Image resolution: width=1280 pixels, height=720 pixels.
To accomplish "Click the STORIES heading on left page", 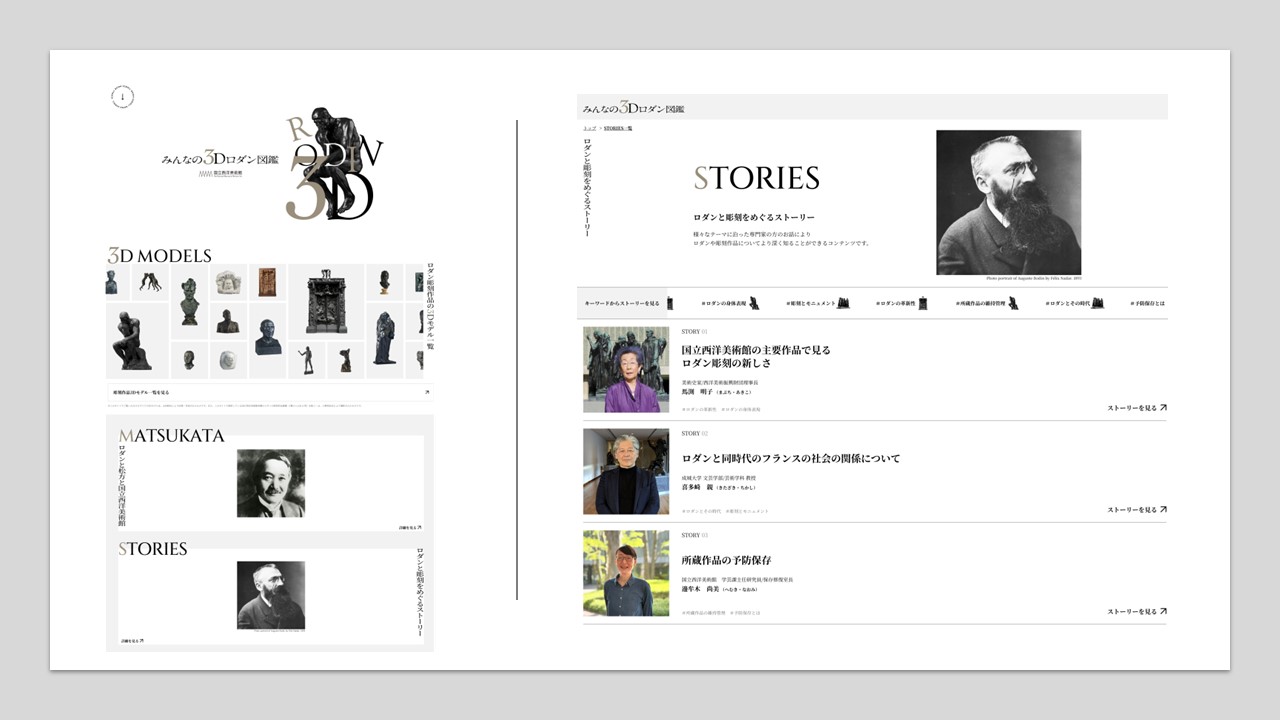I will tap(153, 548).
